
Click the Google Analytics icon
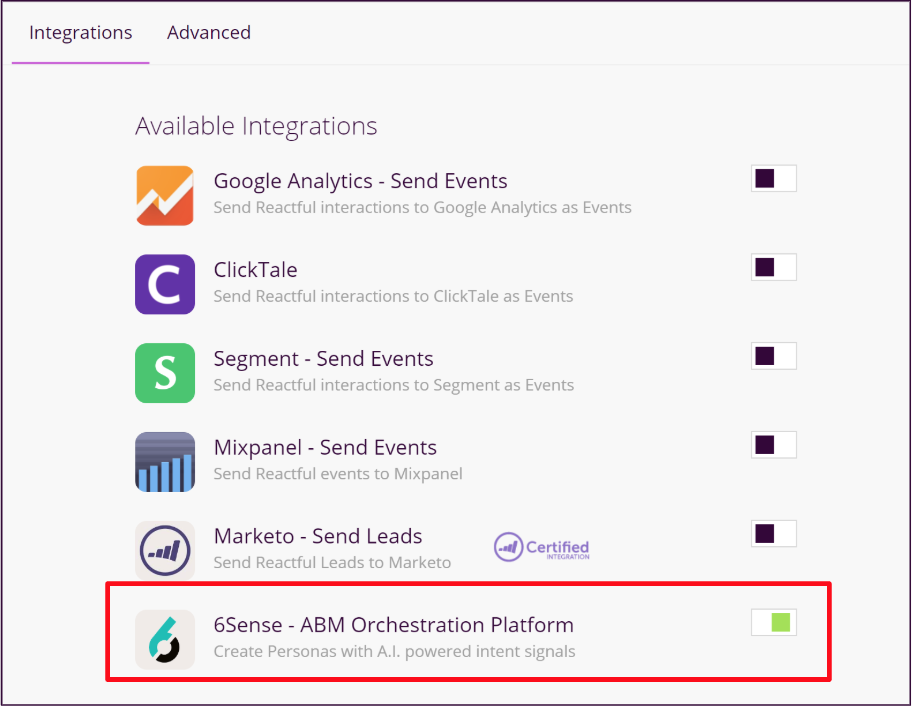coord(165,195)
